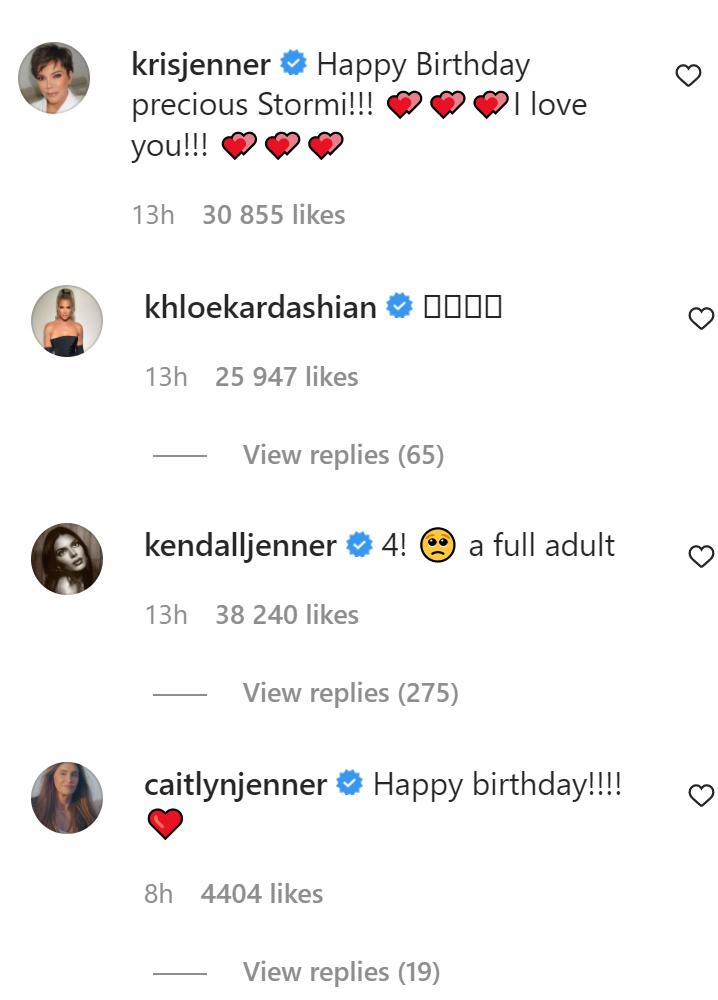
Task: Click the verified badge next to krisjenner
Action: [290, 64]
